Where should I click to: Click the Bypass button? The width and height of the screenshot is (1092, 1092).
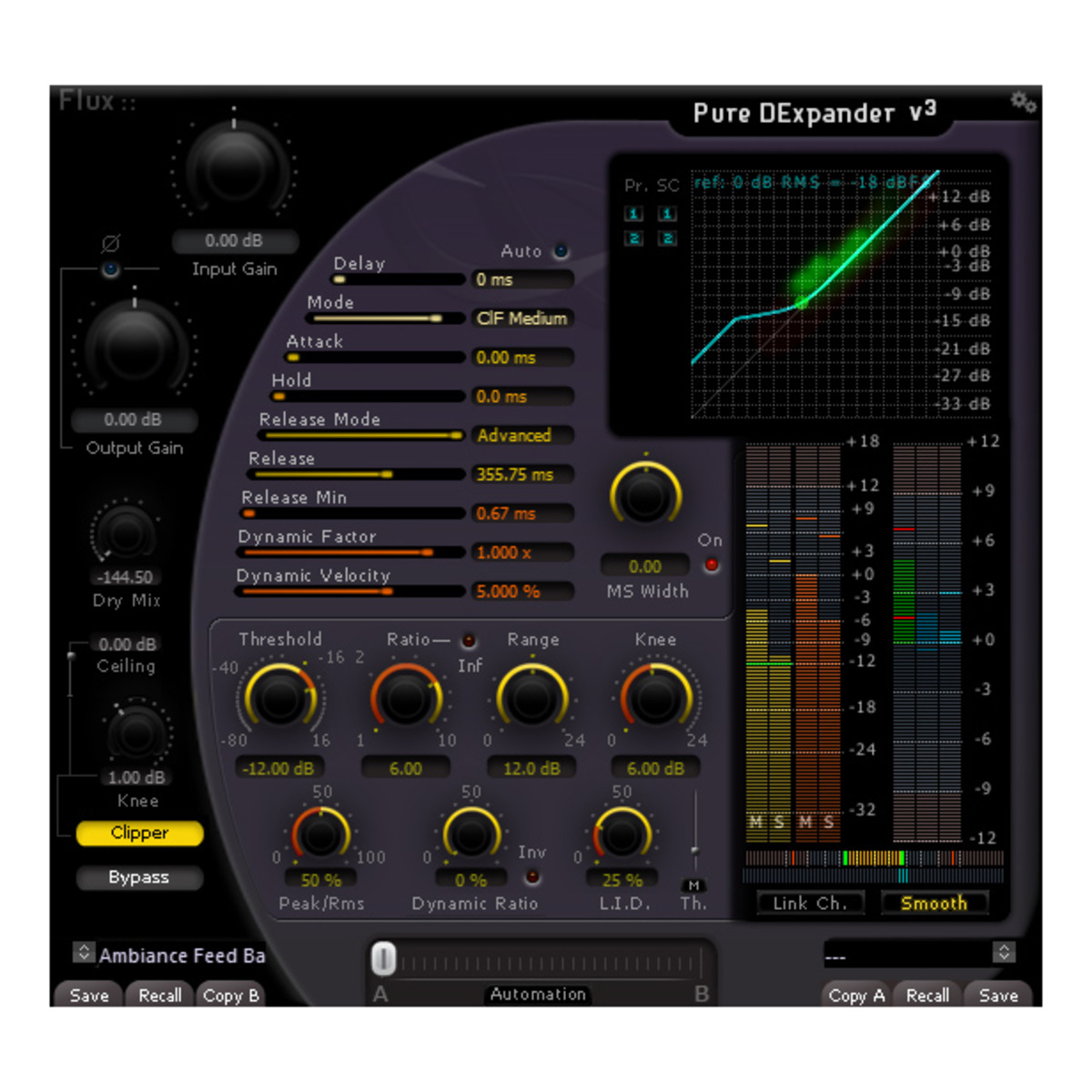(139, 877)
